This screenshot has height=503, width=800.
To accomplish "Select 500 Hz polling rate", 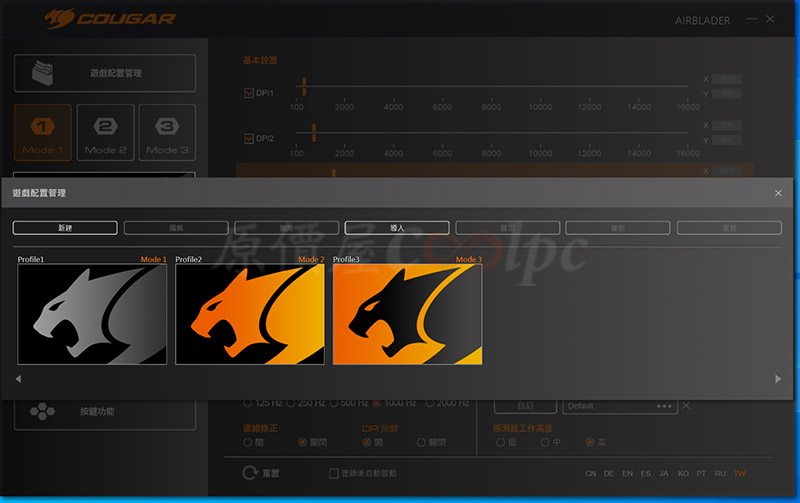I will click(334, 403).
